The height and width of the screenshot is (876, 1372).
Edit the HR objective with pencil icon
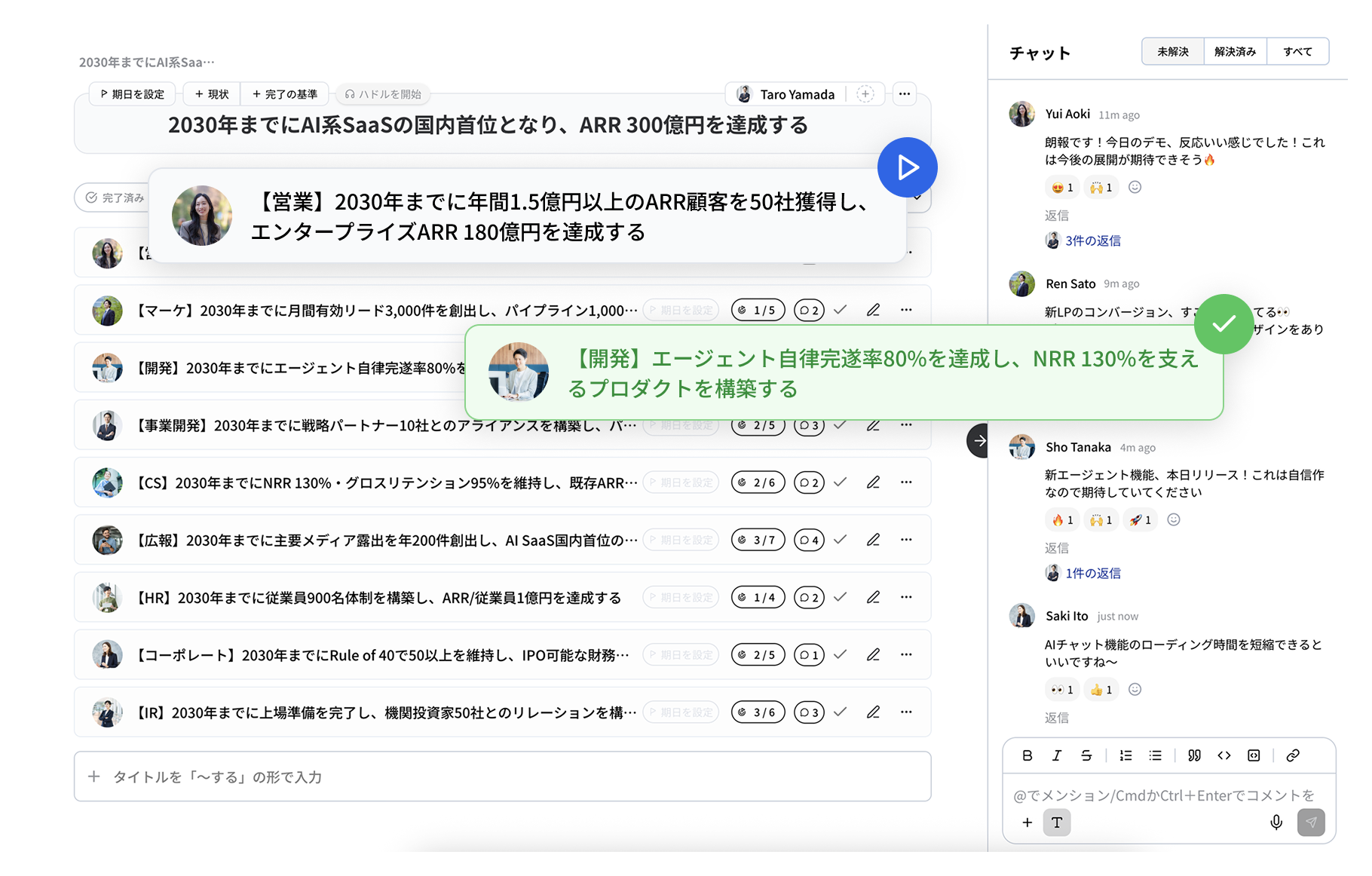(873, 597)
